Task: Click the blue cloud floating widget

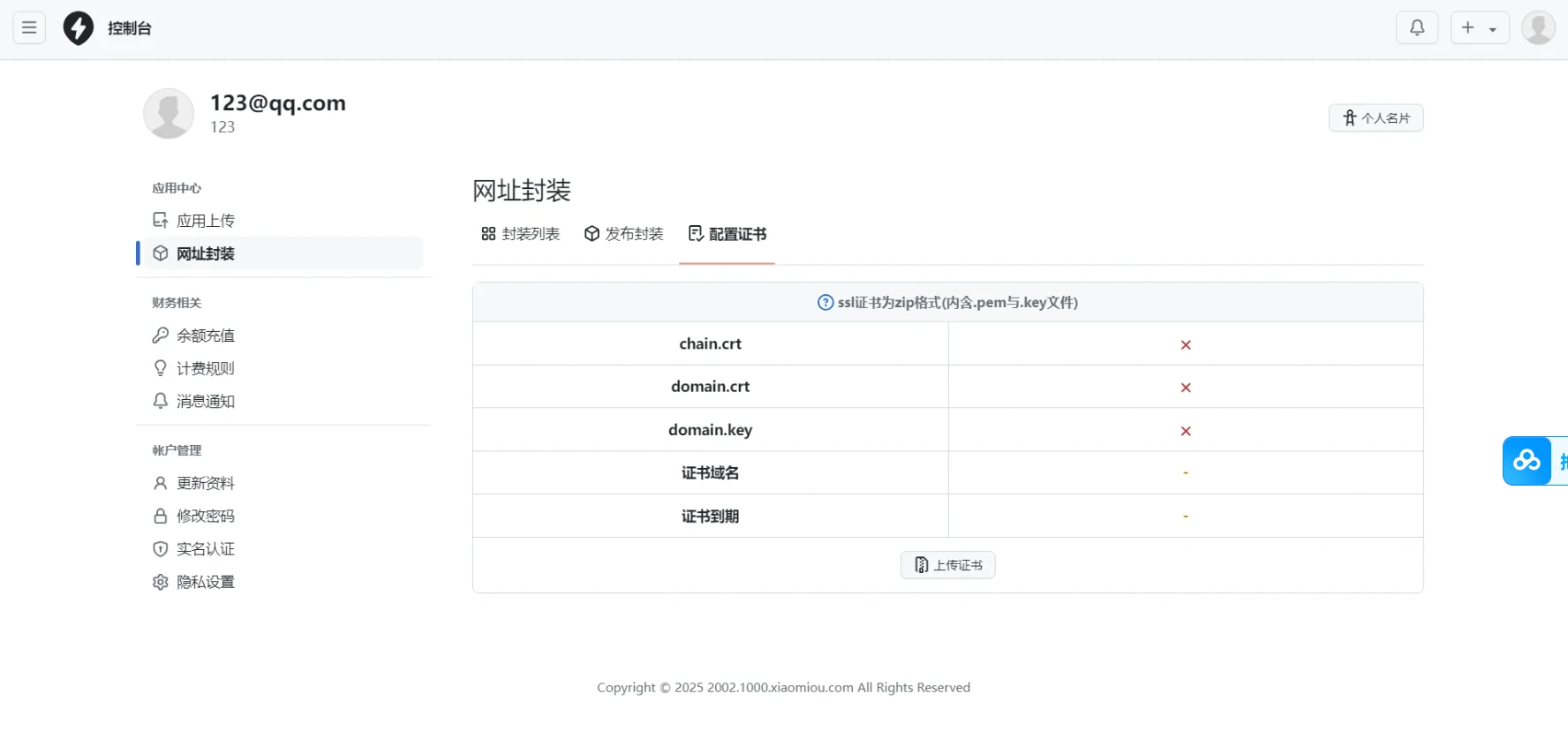Action: point(1527,461)
